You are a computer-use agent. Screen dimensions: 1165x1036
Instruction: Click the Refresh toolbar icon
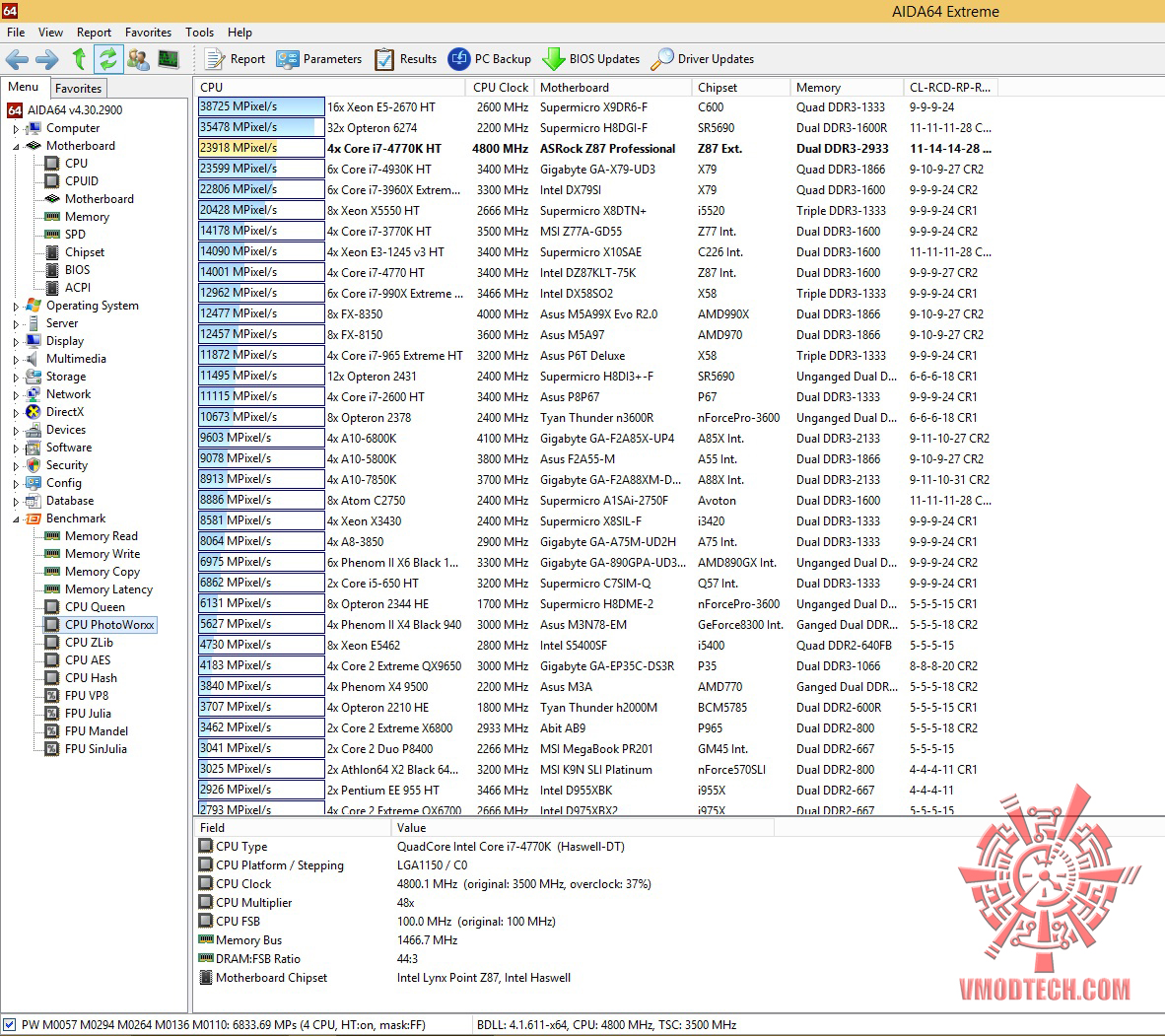(108, 59)
